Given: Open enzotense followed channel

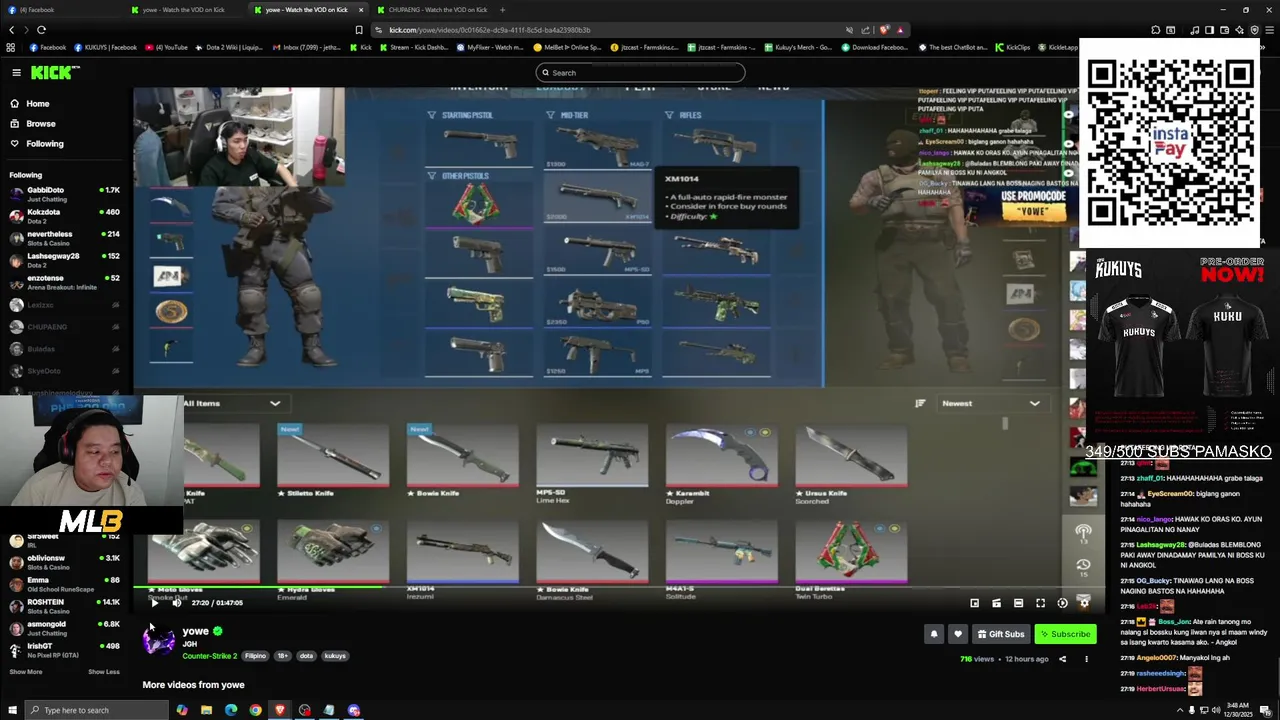Looking at the screenshot, I should coord(65,282).
